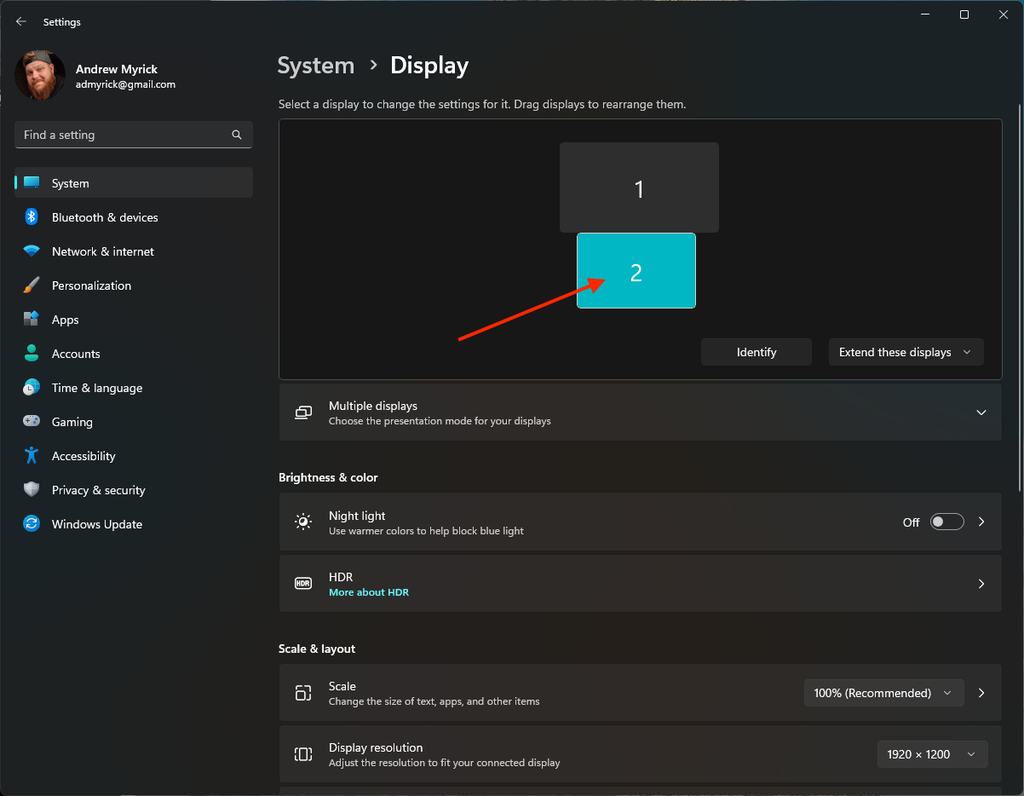
Task: Click the search magnifier icon
Action: click(237, 135)
